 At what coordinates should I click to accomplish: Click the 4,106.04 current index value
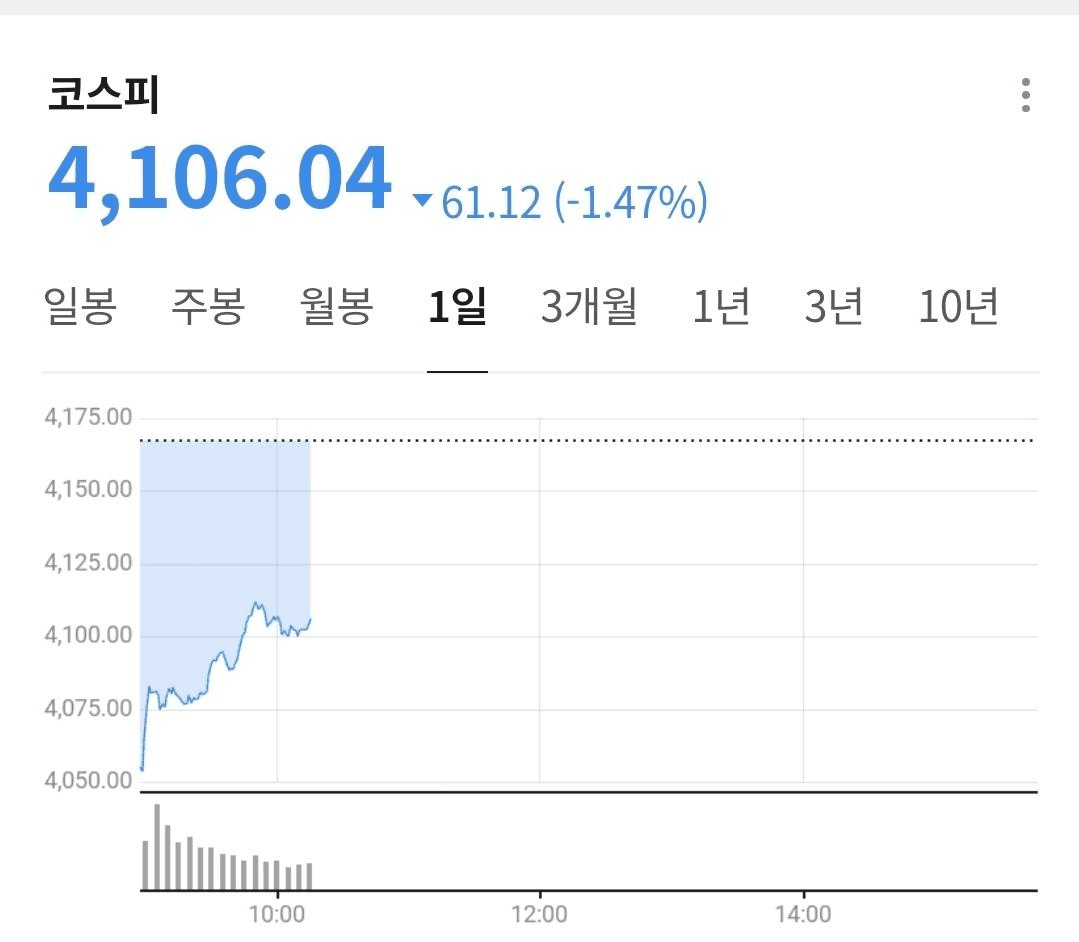pos(220,180)
